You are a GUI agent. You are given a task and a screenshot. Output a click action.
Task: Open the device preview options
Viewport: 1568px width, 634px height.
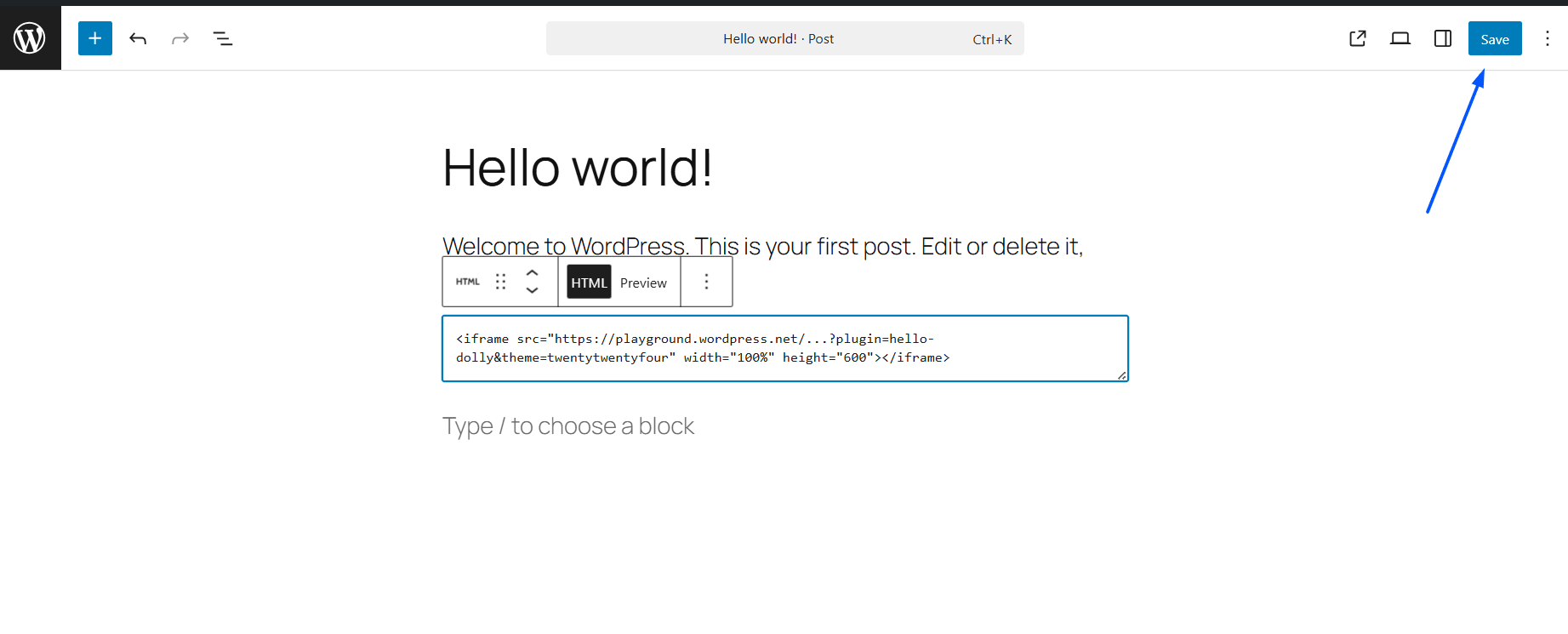pos(1400,38)
